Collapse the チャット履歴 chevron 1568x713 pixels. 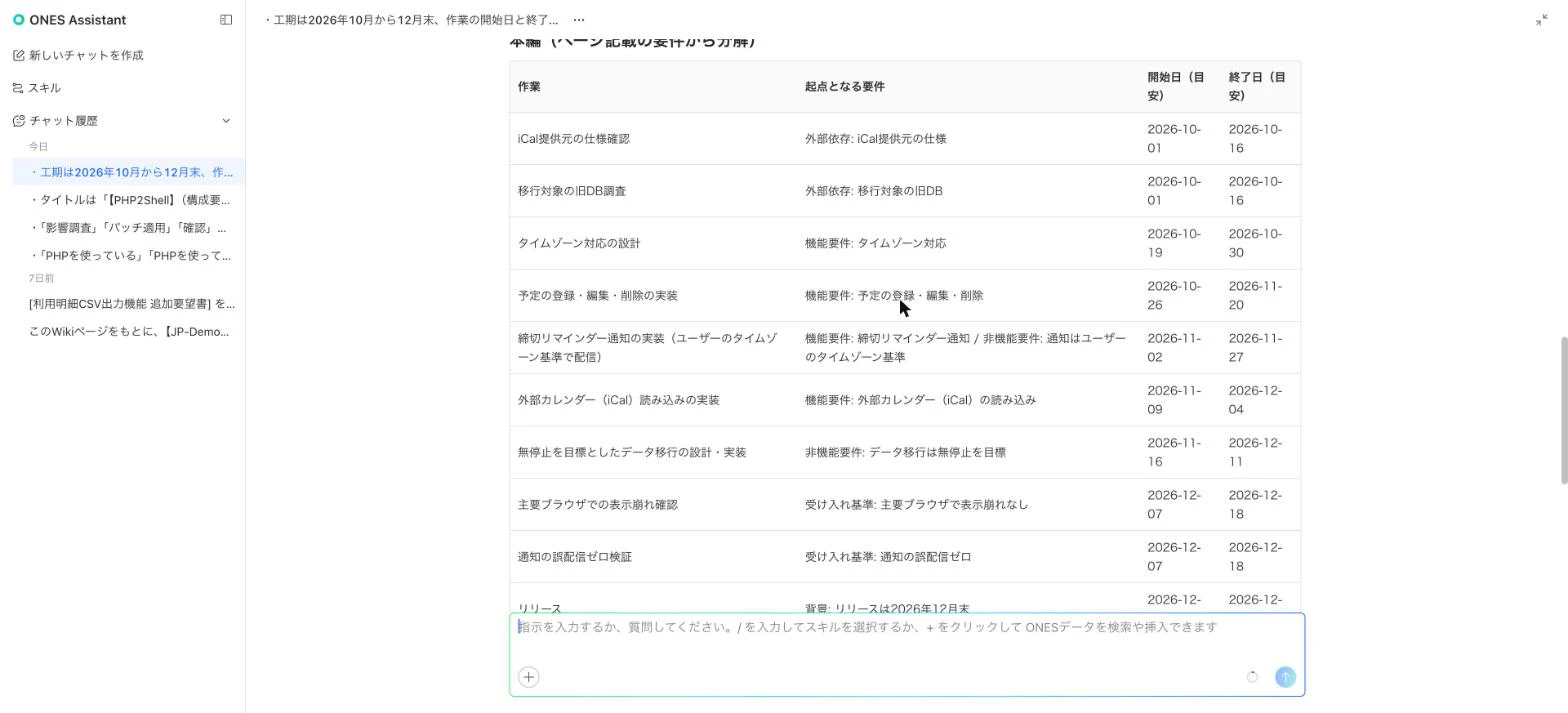(x=226, y=121)
